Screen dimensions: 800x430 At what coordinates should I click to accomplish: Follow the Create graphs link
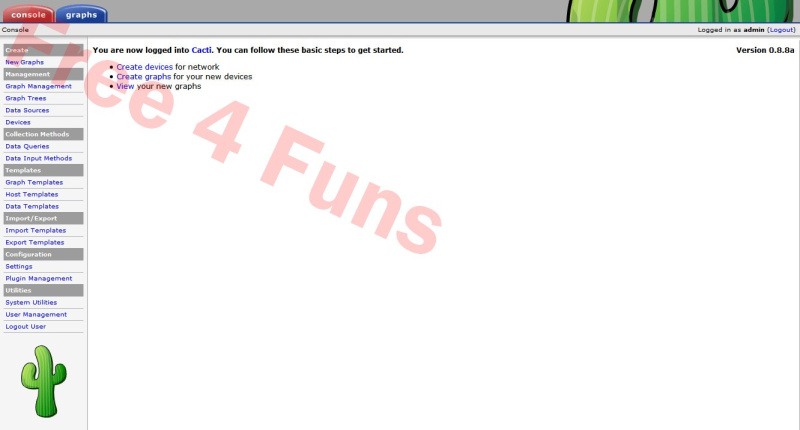(x=144, y=76)
